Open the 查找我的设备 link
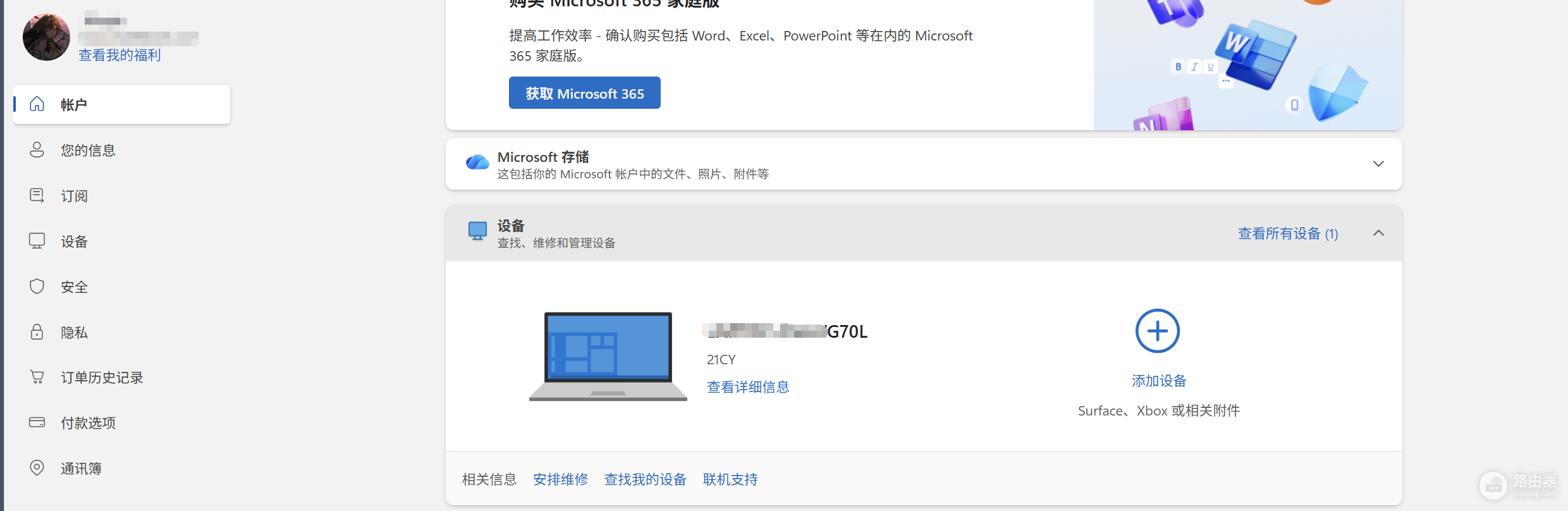This screenshot has height=511, width=1568. point(645,479)
